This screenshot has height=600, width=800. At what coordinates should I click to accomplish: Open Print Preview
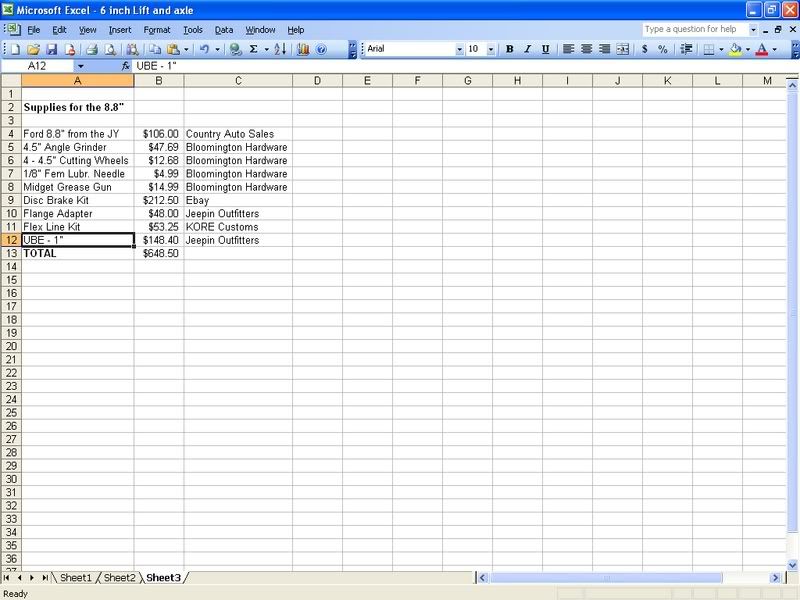[110, 49]
